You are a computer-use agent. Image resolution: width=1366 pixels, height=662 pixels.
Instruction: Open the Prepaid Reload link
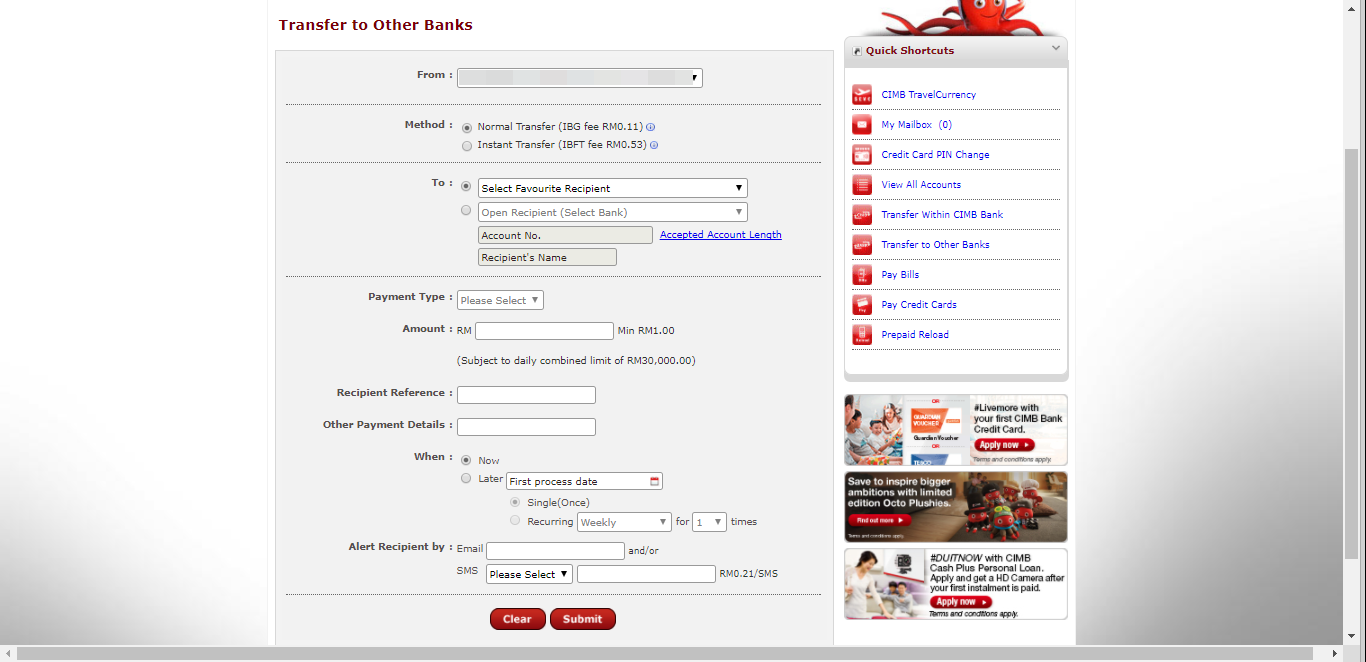(x=915, y=335)
